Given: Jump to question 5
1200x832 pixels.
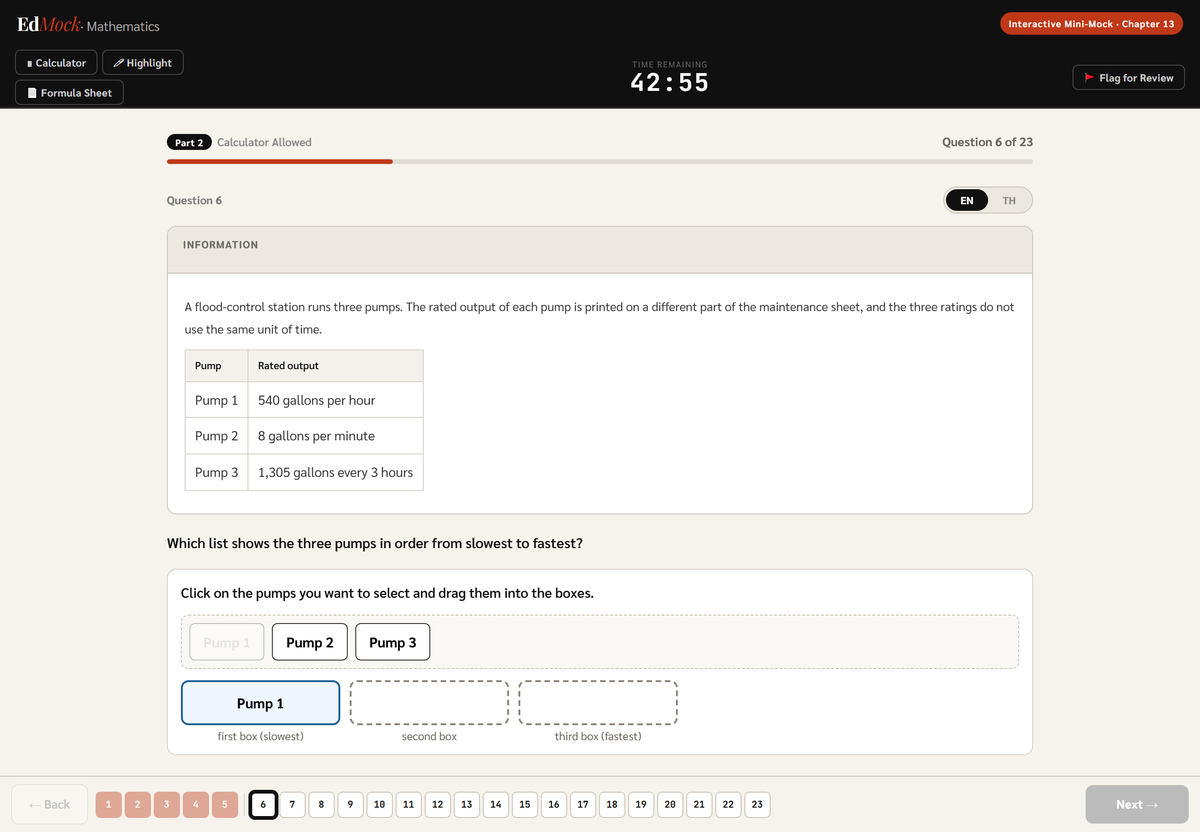Looking at the screenshot, I should (224, 804).
